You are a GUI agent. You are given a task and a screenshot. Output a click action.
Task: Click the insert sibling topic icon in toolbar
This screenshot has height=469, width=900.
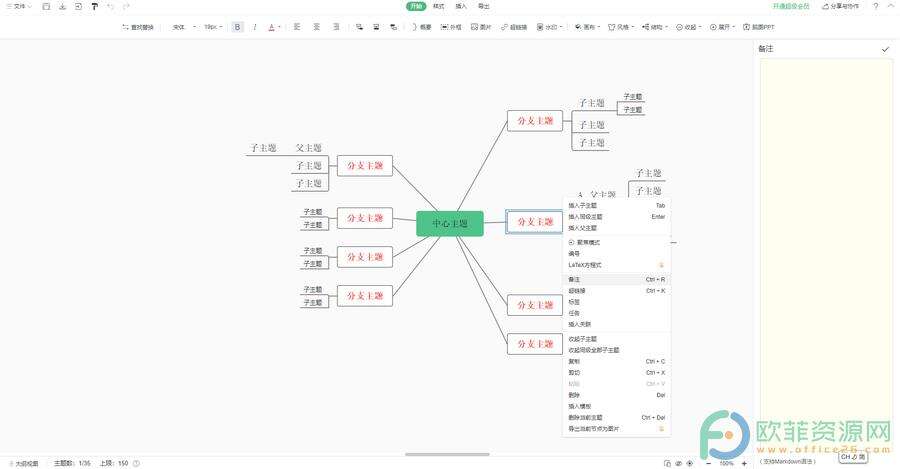377,27
